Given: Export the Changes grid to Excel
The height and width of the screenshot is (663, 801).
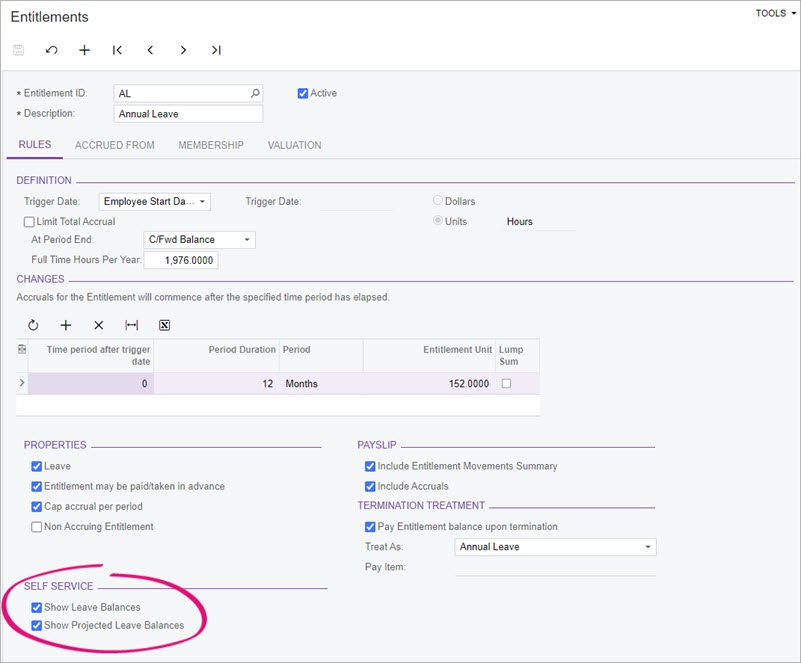Looking at the screenshot, I should pos(164,325).
